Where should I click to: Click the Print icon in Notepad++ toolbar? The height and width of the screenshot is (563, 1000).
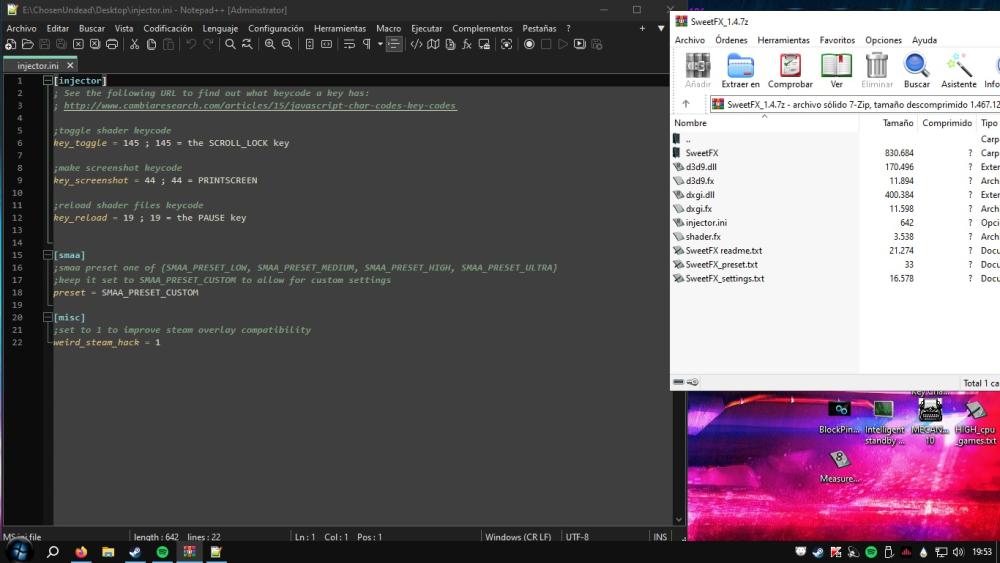(112, 45)
